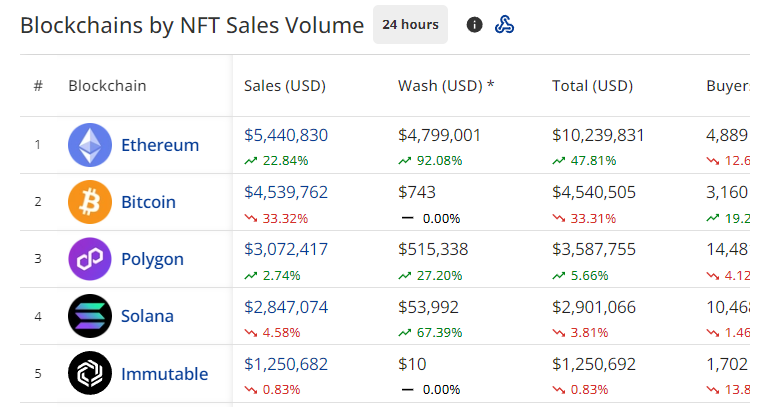The height and width of the screenshot is (407, 769).
Task: Click the partially visible Buyers column header
Action: pyautogui.click(x=728, y=86)
